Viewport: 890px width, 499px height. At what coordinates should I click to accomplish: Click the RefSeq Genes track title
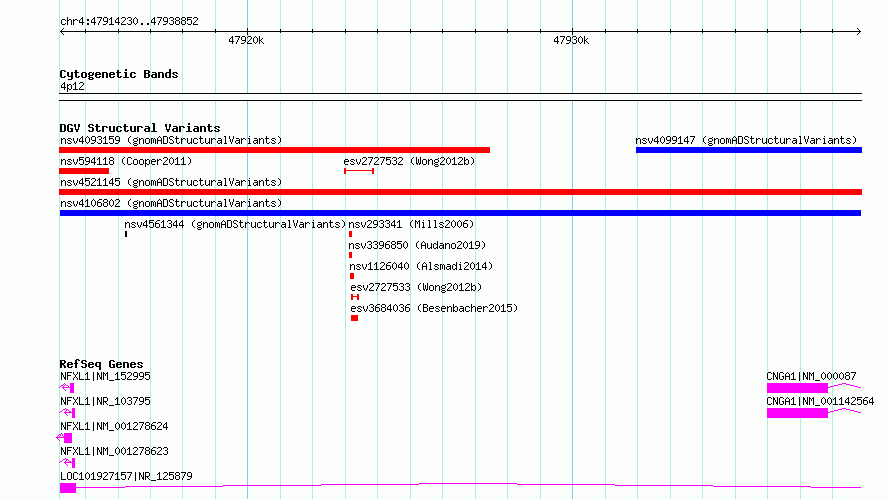101,364
